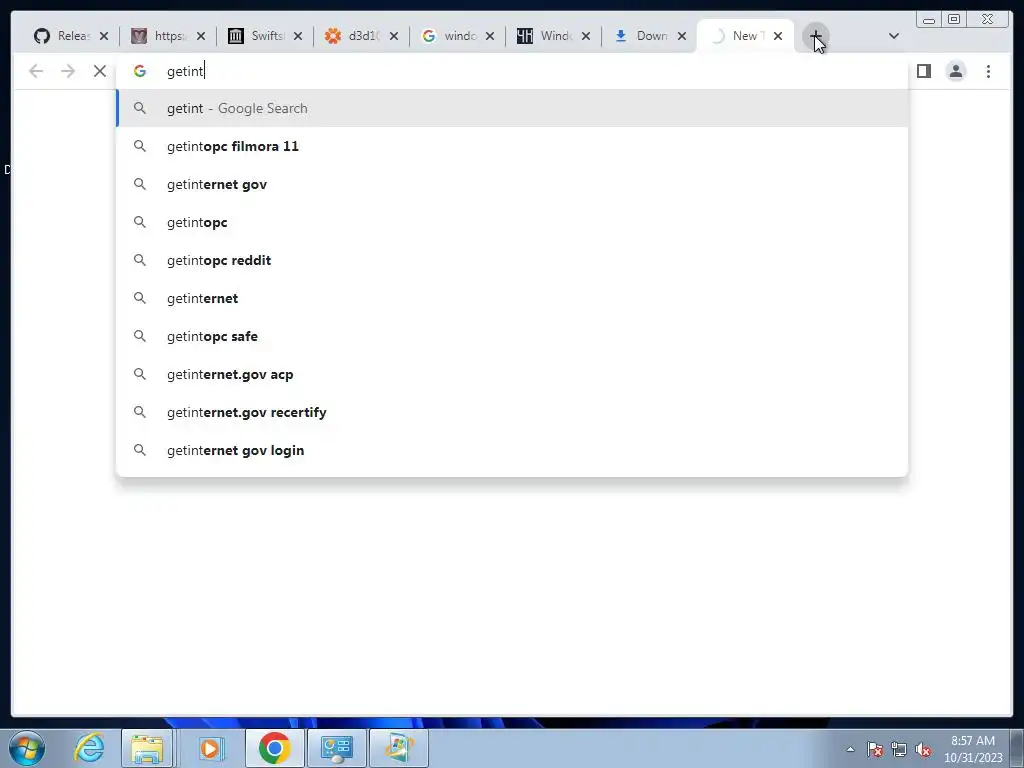Toggle the Chrome side panel

(923, 71)
